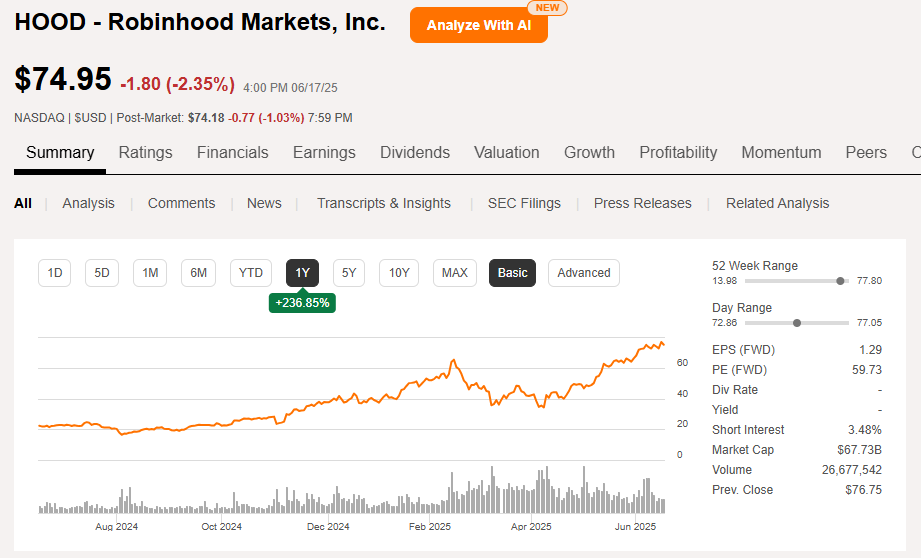
Task: Open the Valuation tab
Action: 506,152
